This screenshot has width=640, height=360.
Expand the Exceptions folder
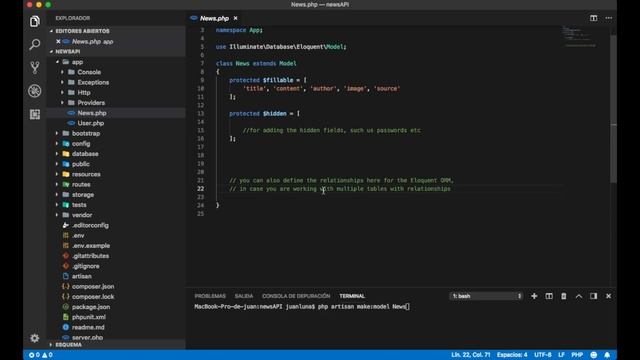(93, 82)
